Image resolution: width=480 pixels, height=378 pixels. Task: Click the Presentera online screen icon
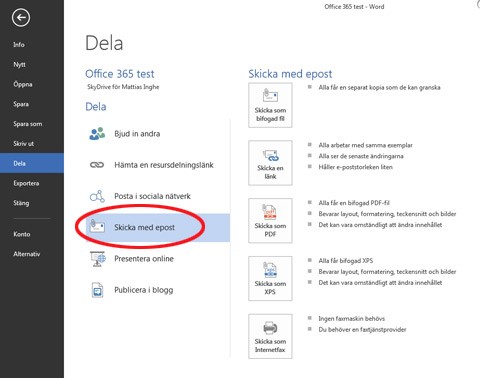click(x=97, y=259)
